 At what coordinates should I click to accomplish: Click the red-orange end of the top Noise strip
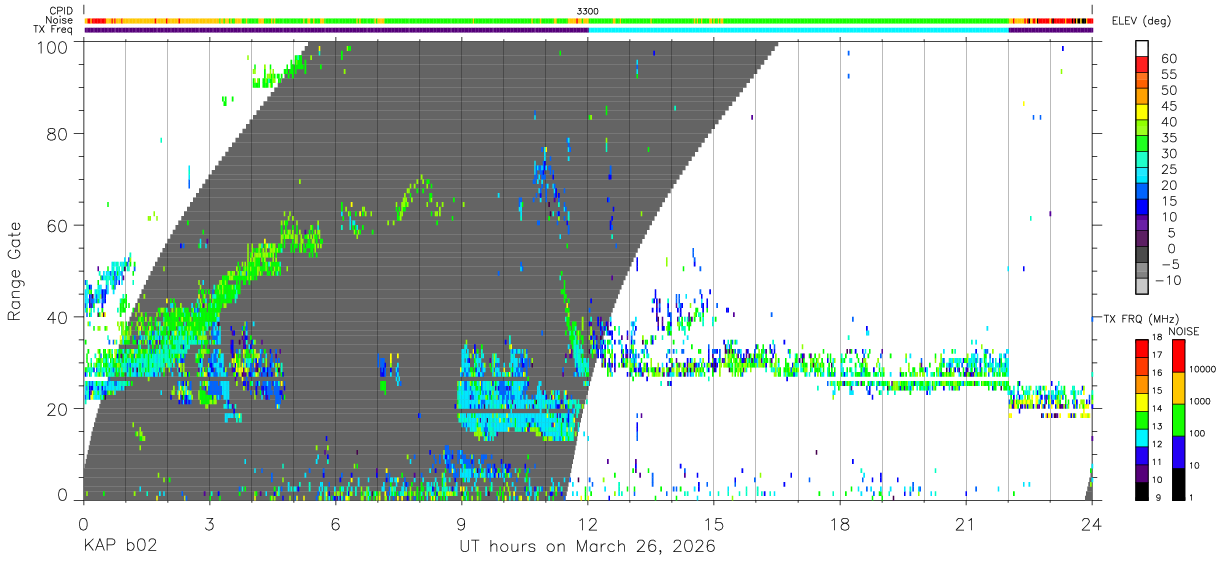[x=1051, y=20]
